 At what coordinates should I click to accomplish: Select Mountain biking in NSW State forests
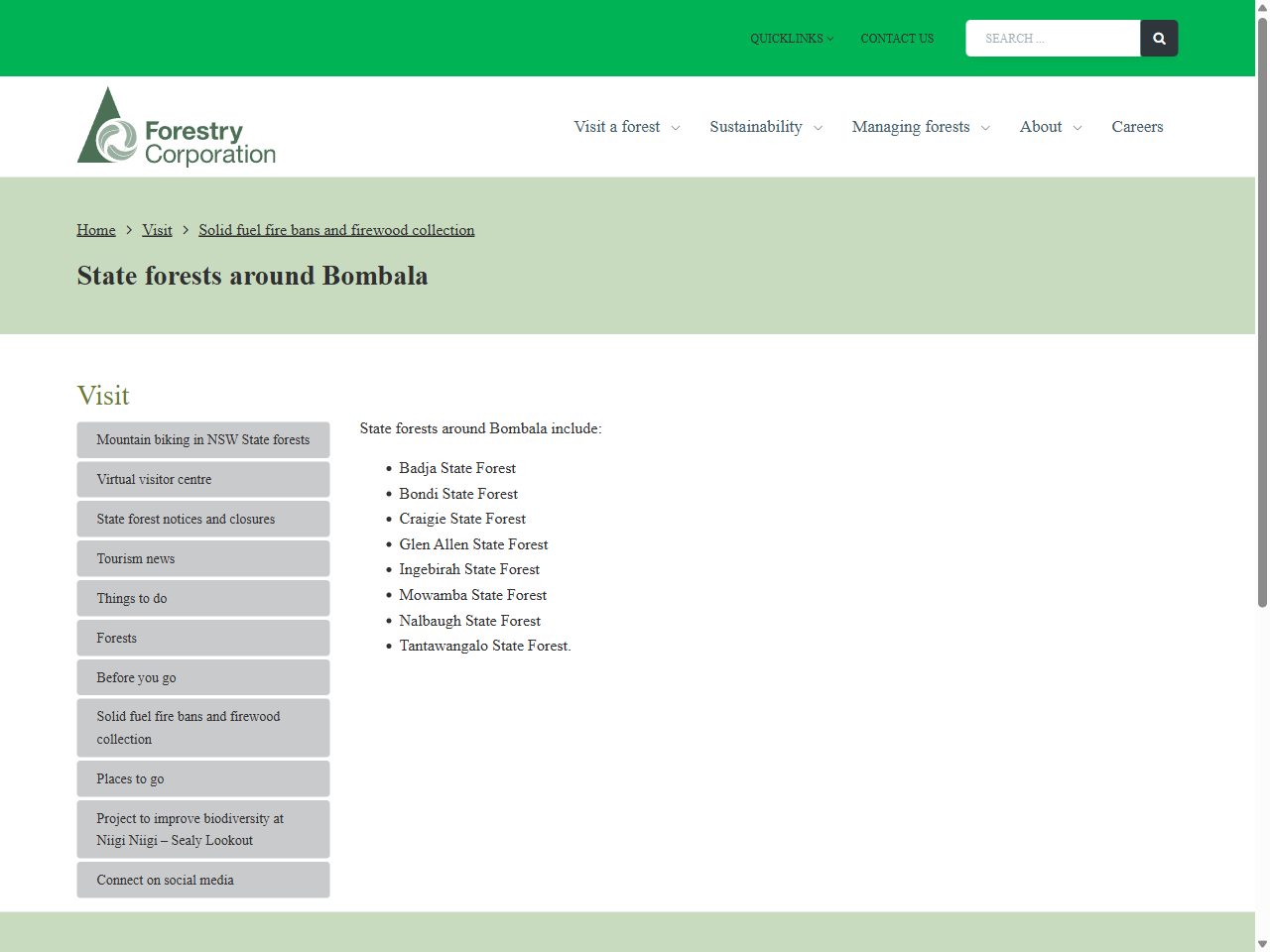pyautogui.click(x=203, y=440)
